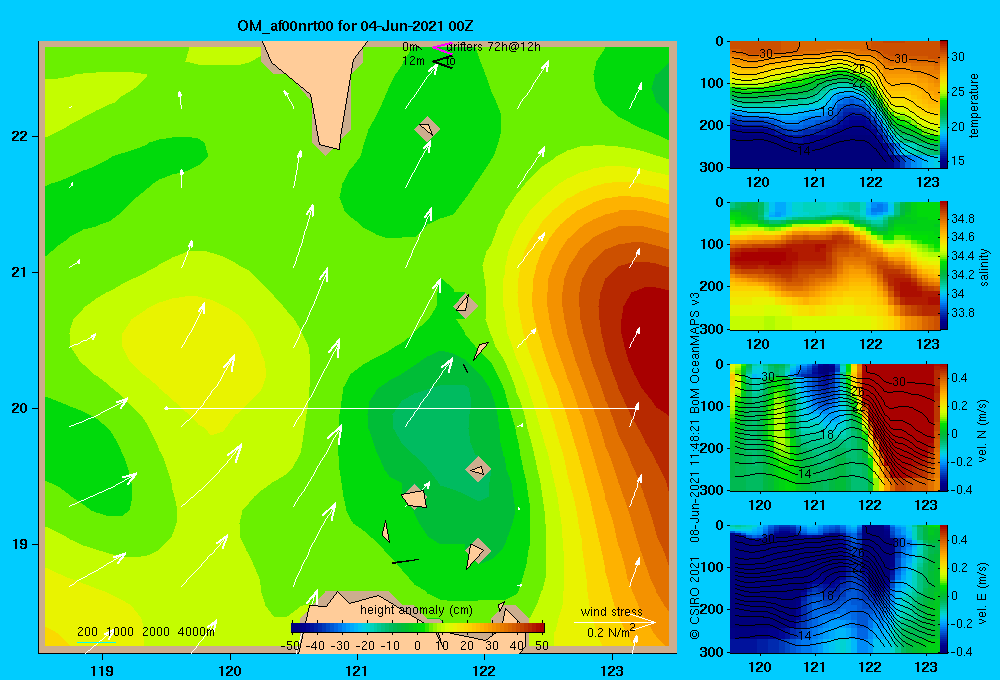Click latitude label '21' on the main map
This screenshot has width=1000, height=680.
point(20,272)
